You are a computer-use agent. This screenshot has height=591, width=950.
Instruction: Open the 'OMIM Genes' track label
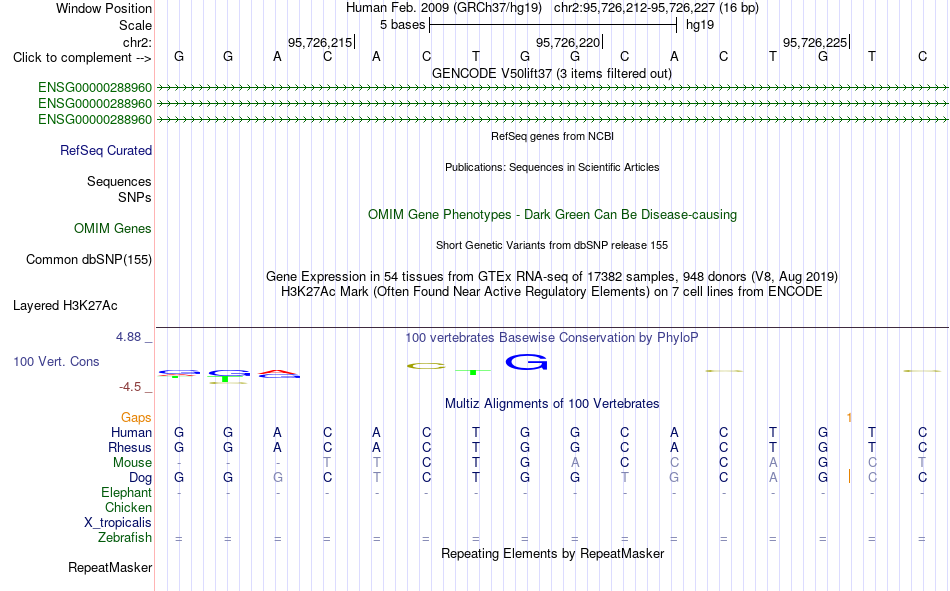(x=112, y=229)
